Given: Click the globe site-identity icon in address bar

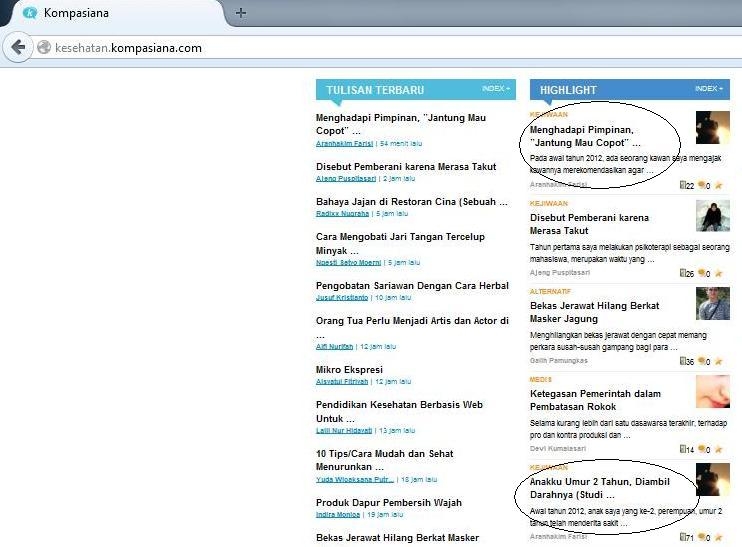Looking at the screenshot, I should click(44, 47).
